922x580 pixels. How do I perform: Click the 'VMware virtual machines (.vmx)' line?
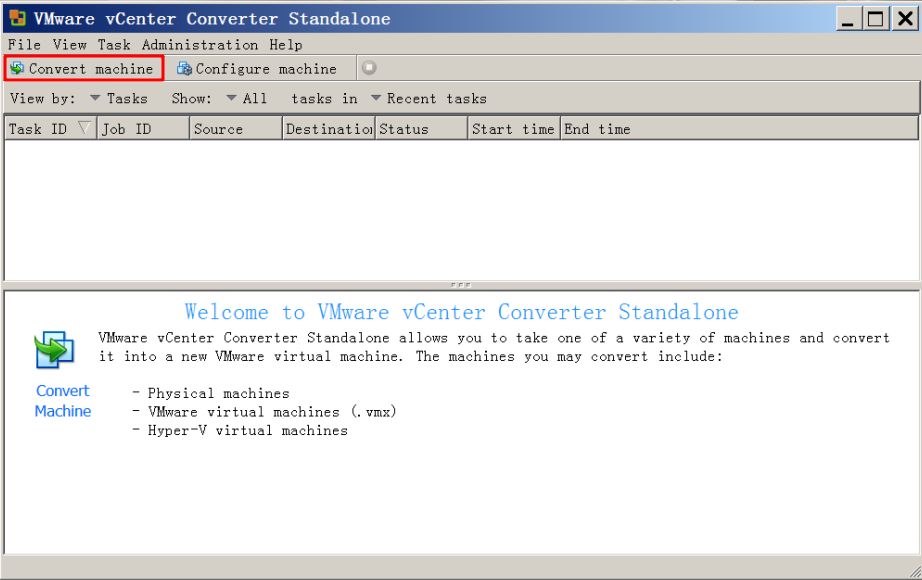tap(272, 412)
